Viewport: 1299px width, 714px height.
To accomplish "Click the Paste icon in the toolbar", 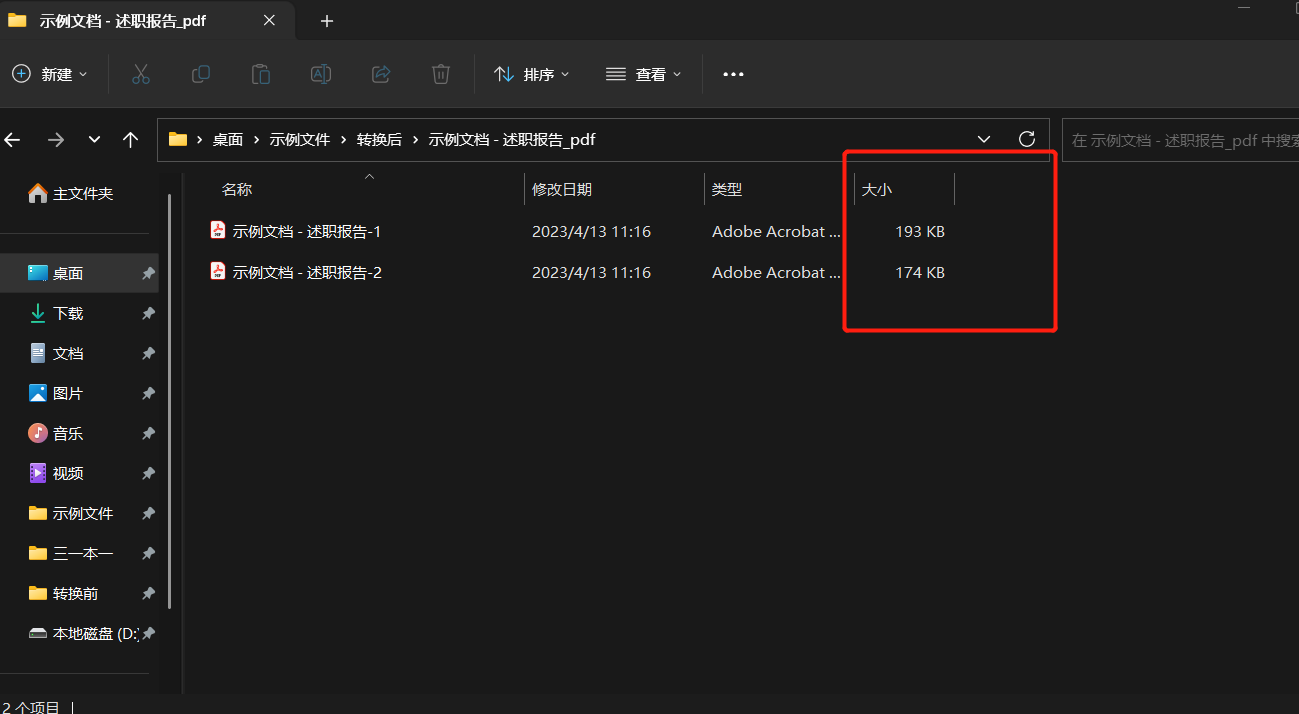I will [260, 74].
